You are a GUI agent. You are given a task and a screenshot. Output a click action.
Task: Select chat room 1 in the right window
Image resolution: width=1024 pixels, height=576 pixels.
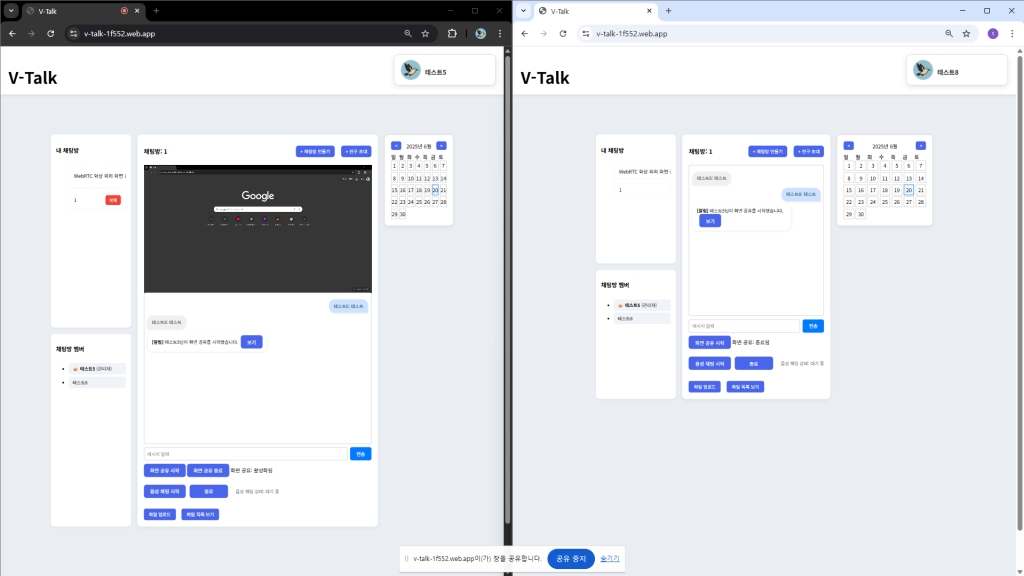tap(643, 190)
